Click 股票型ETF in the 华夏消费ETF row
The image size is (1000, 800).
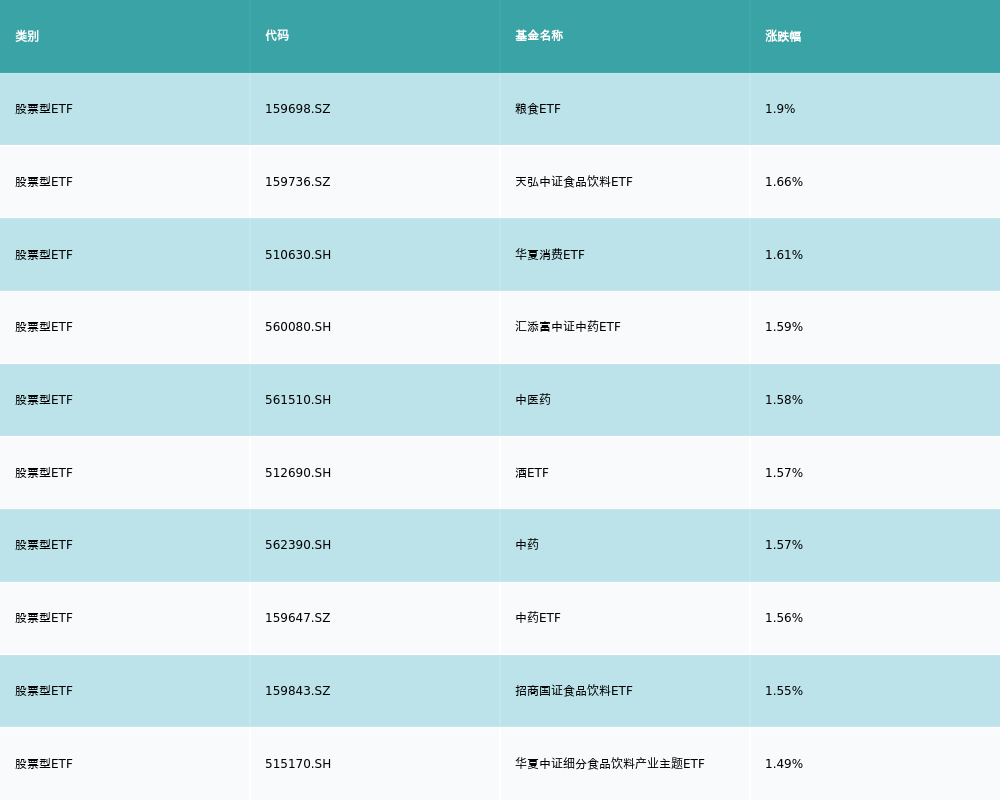[44, 255]
